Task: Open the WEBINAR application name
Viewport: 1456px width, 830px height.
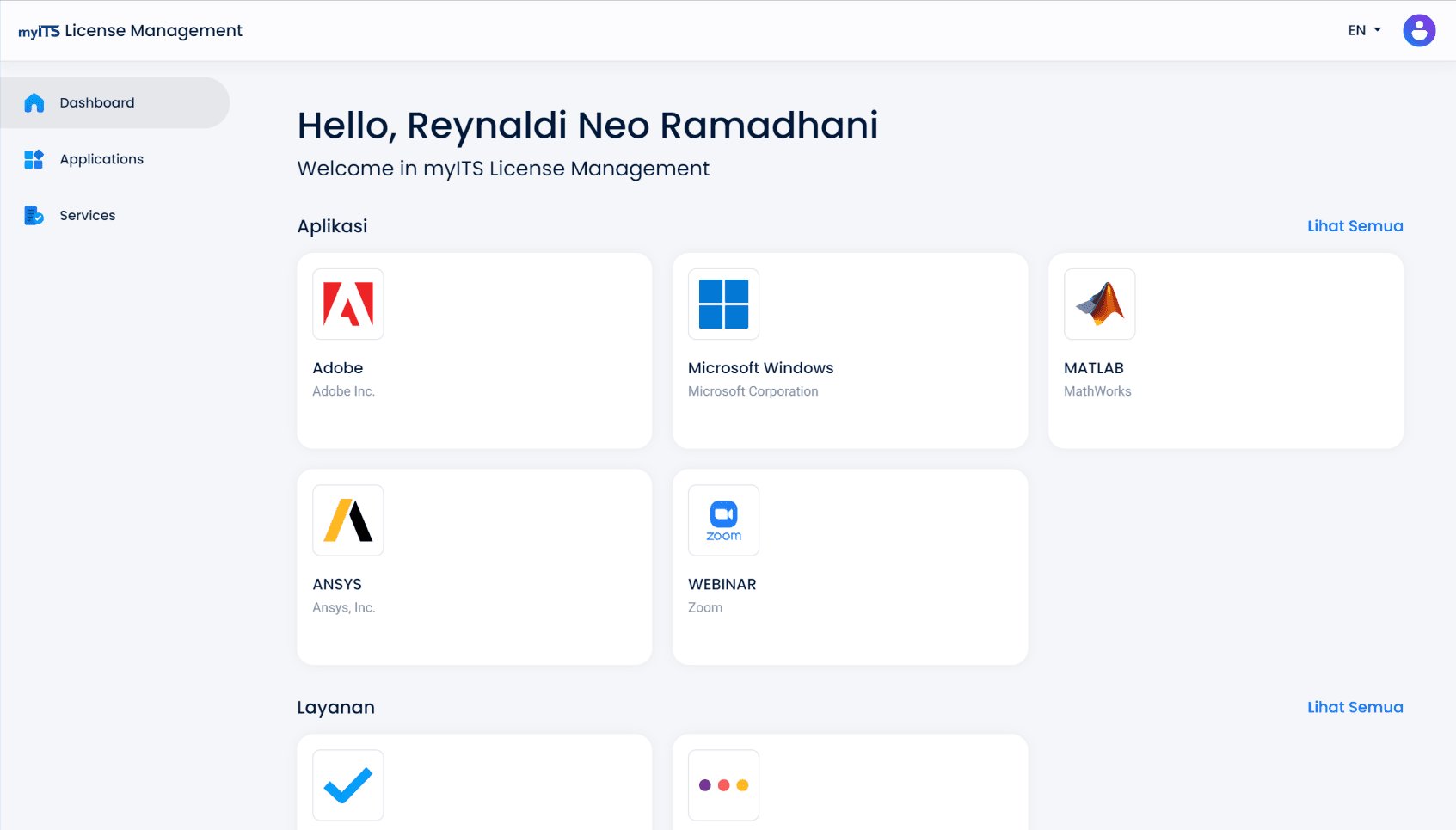Action: pos(722,584)
